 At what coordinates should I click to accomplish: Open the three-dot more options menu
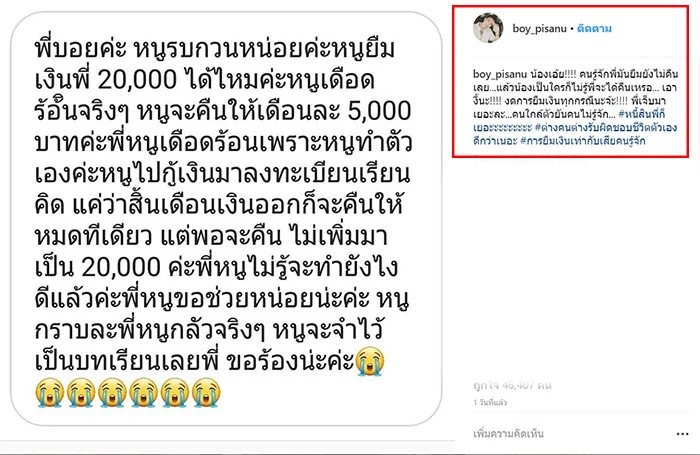(x=682, y=434)
